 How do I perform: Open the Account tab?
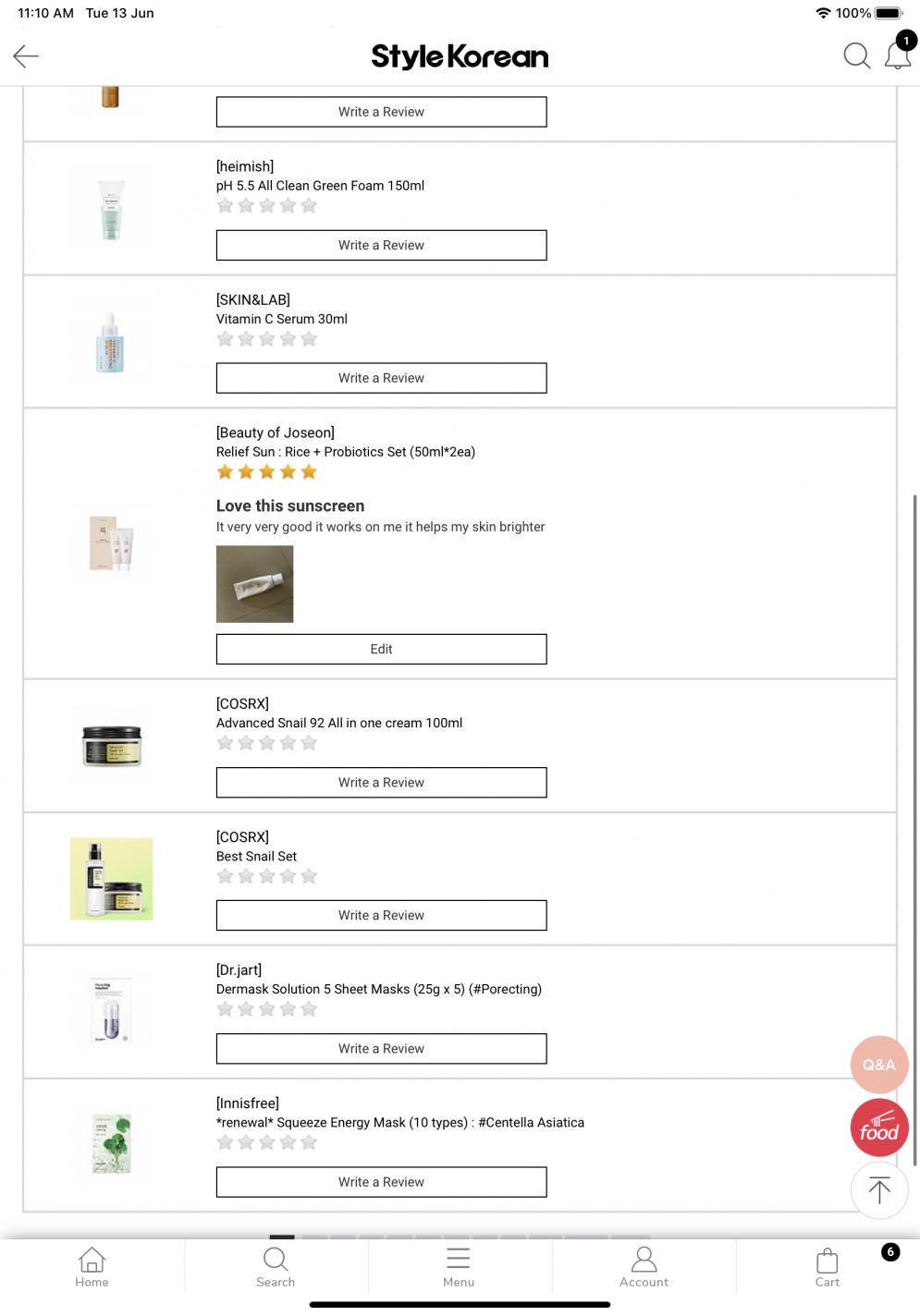pos(644,1267)
